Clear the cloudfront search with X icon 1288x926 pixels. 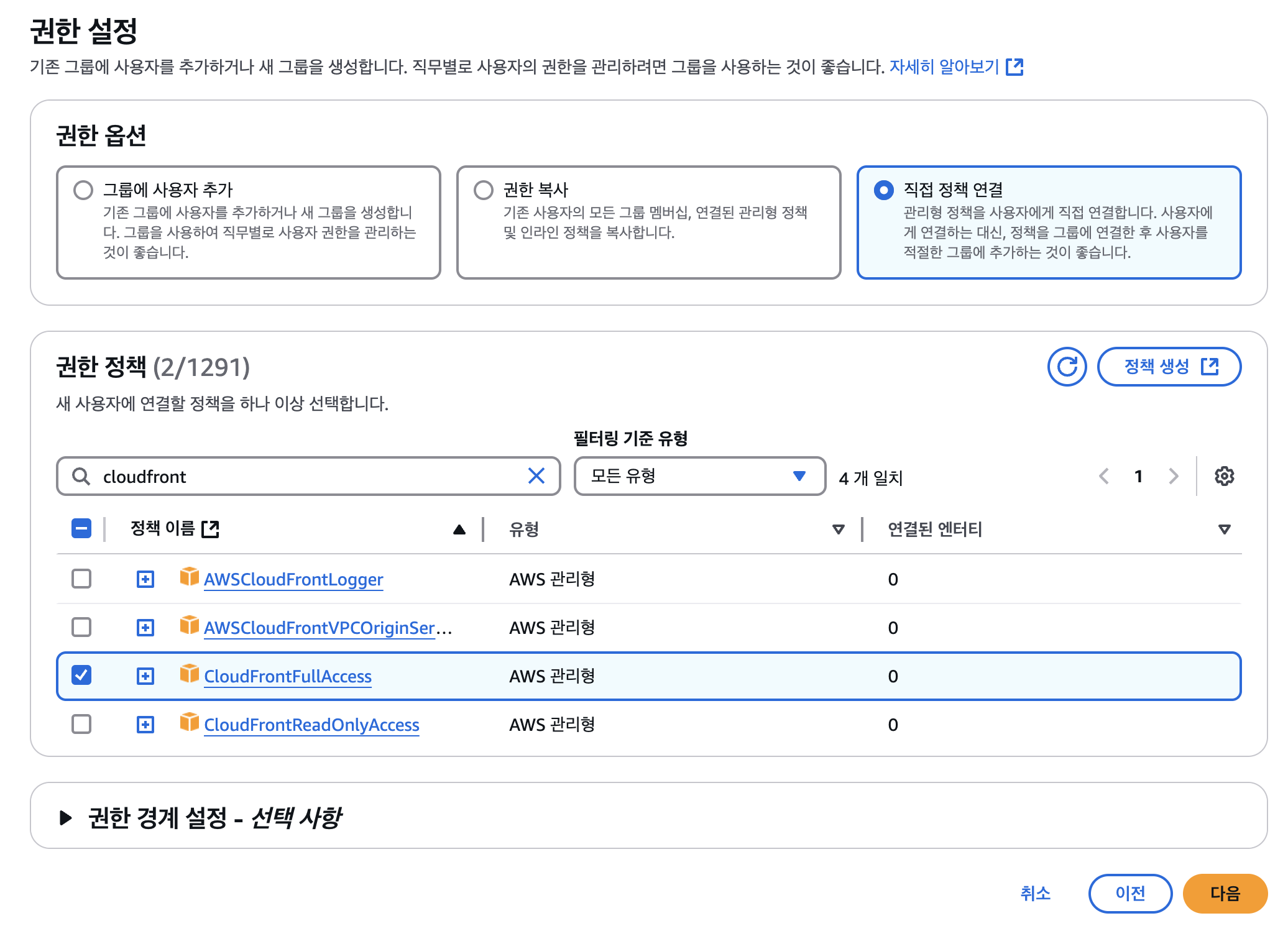point(536,476)
